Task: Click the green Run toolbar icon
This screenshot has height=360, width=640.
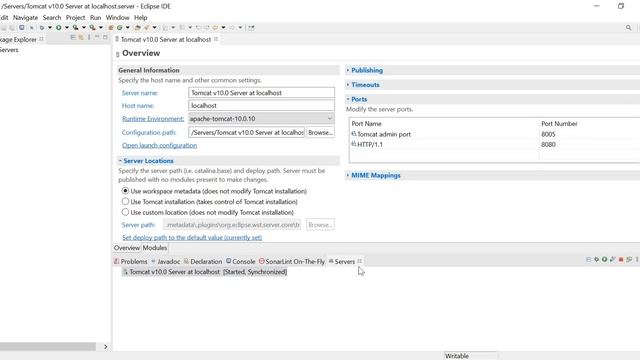Action: 59,28
